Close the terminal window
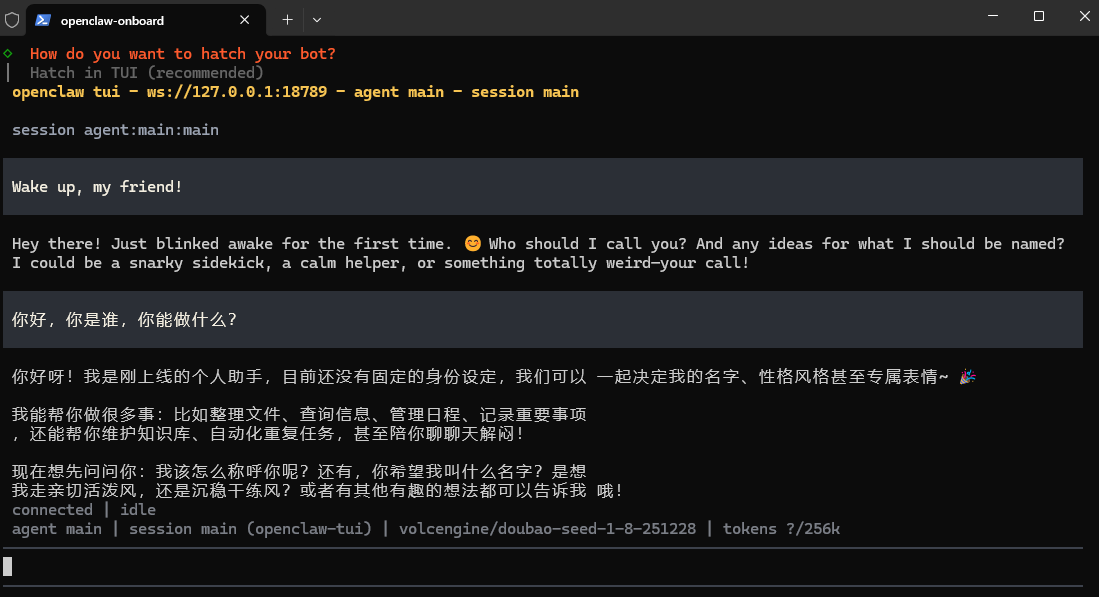This screenshot has height=597, width=1099. point(1084,17)
